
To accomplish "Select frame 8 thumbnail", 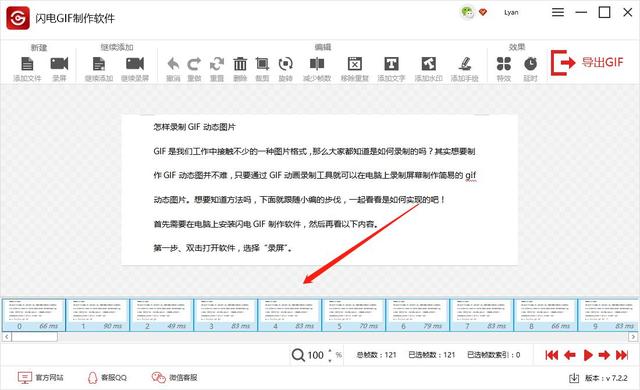I will pos(546,315).
